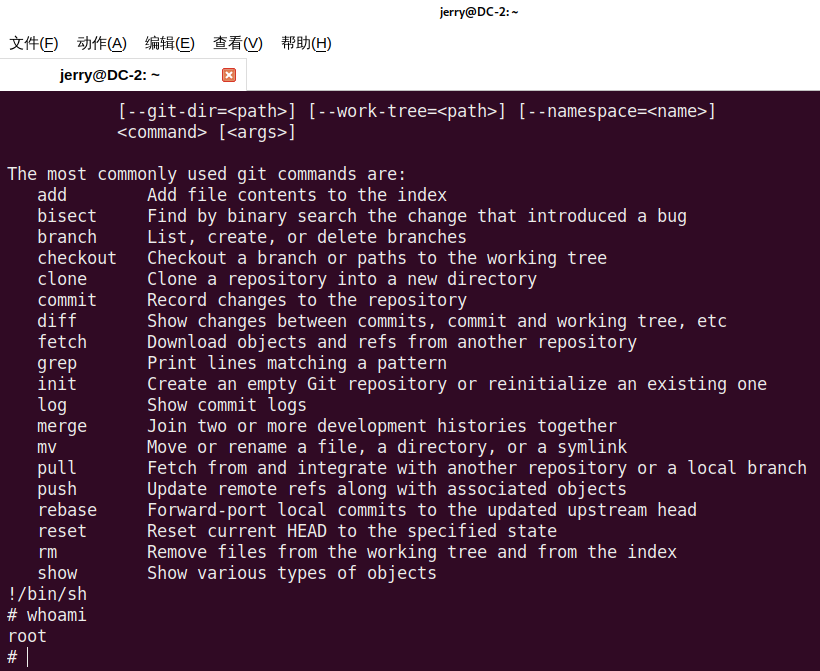Open the 查看(V) menu
This screenshot has height=671, width=820.
[237, 43]
